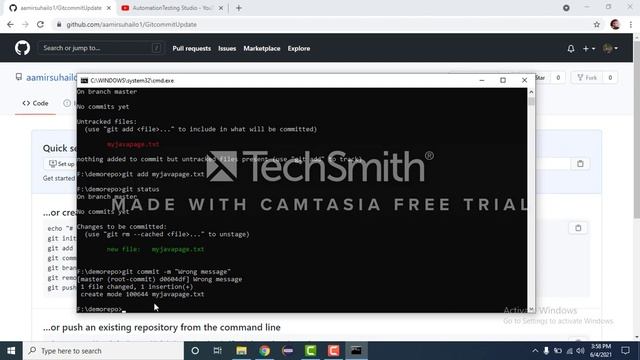The image size is (640, 360).
Task: Open Cortana circle on taskbar
Action: pyautogui.click(x=195, y=351)
